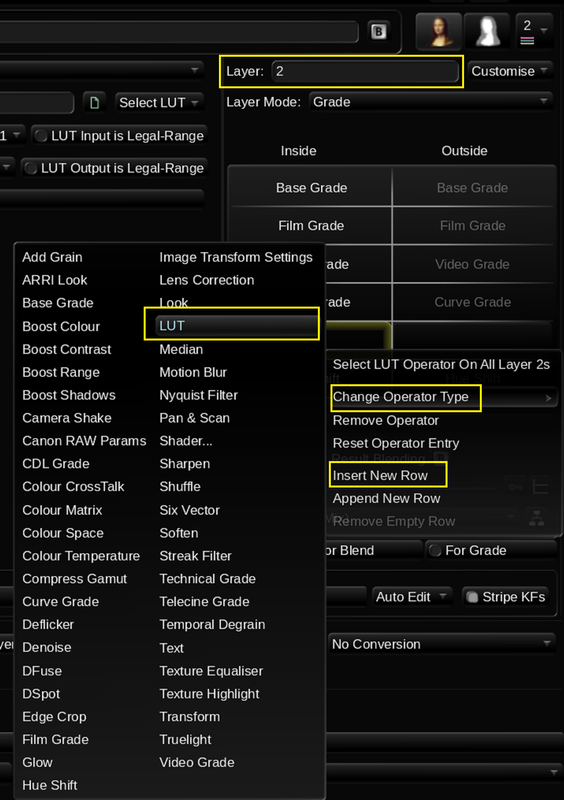Open the No Conversion dropdown

pos(442,644)
